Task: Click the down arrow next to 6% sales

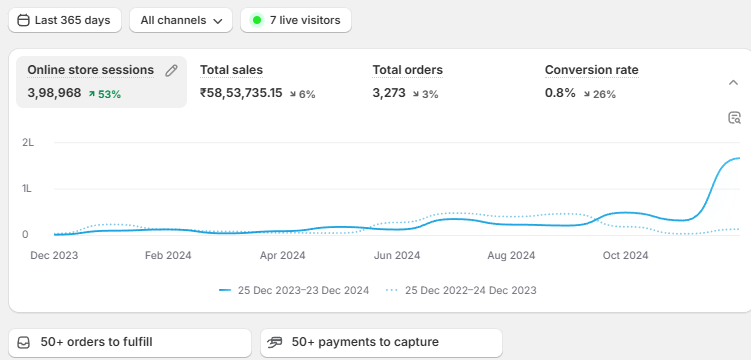Action: click(x=293, y=94)
